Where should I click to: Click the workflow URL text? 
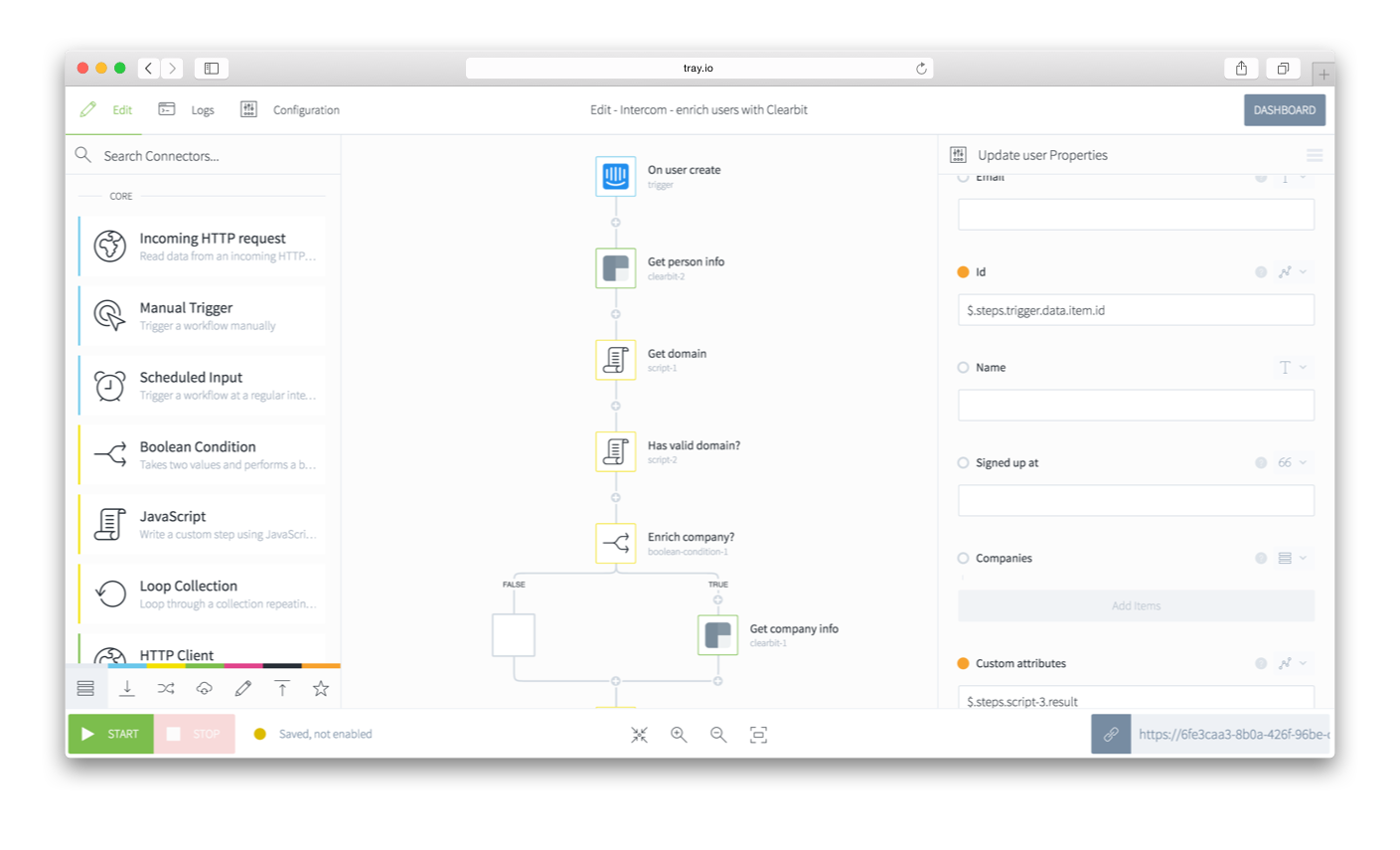click(1233, 734)
